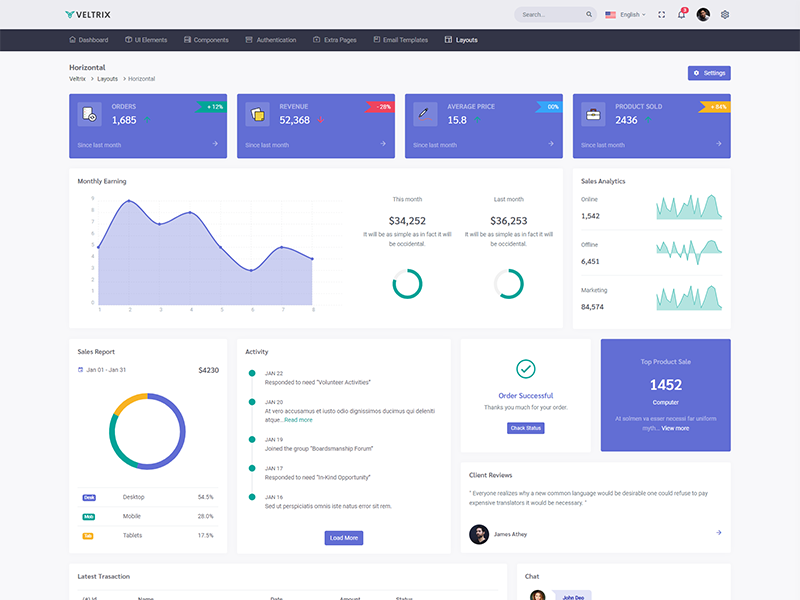Click the Veltrix logo

tap(90, 15)
